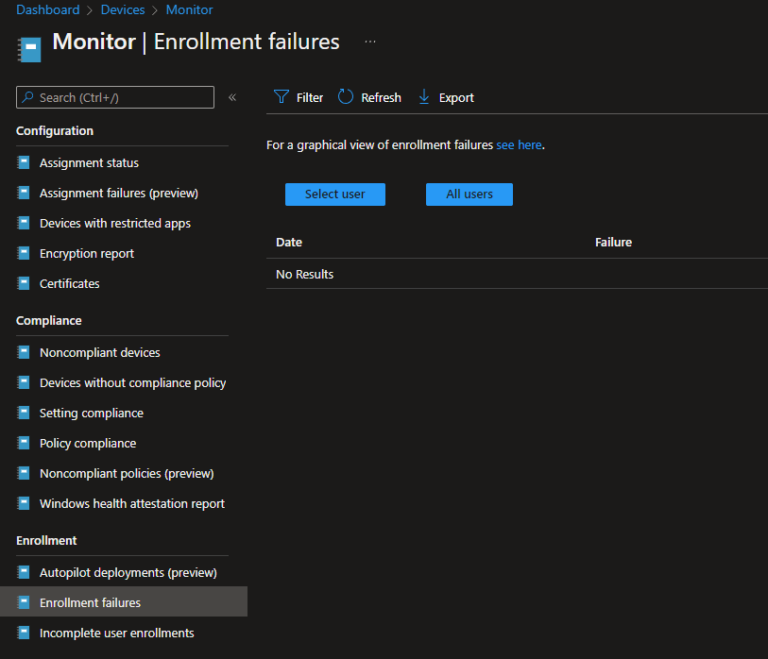
Task: Click icon beside Enrollment failures menu item
Action: click(24, 602)
